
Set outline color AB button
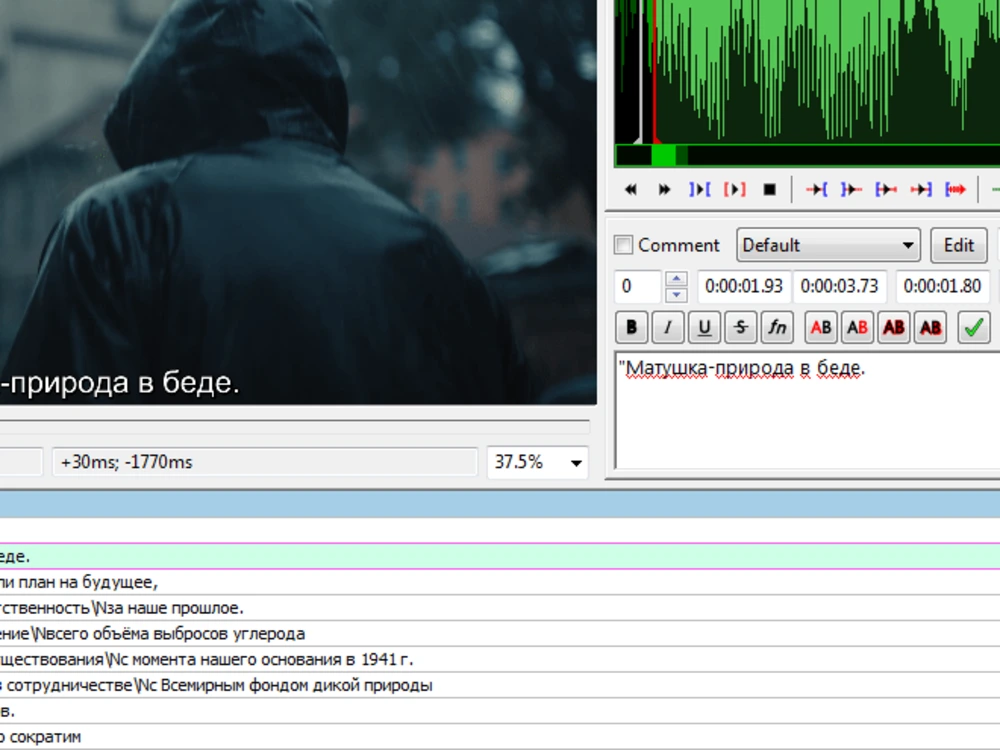pos(893,327)
